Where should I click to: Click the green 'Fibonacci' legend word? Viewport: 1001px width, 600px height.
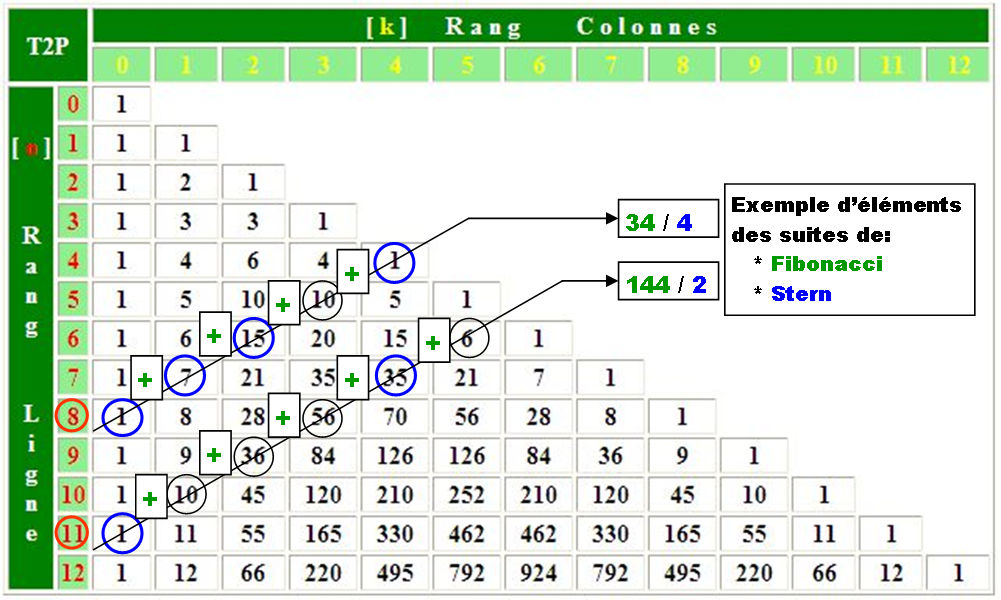coord(827,264)
